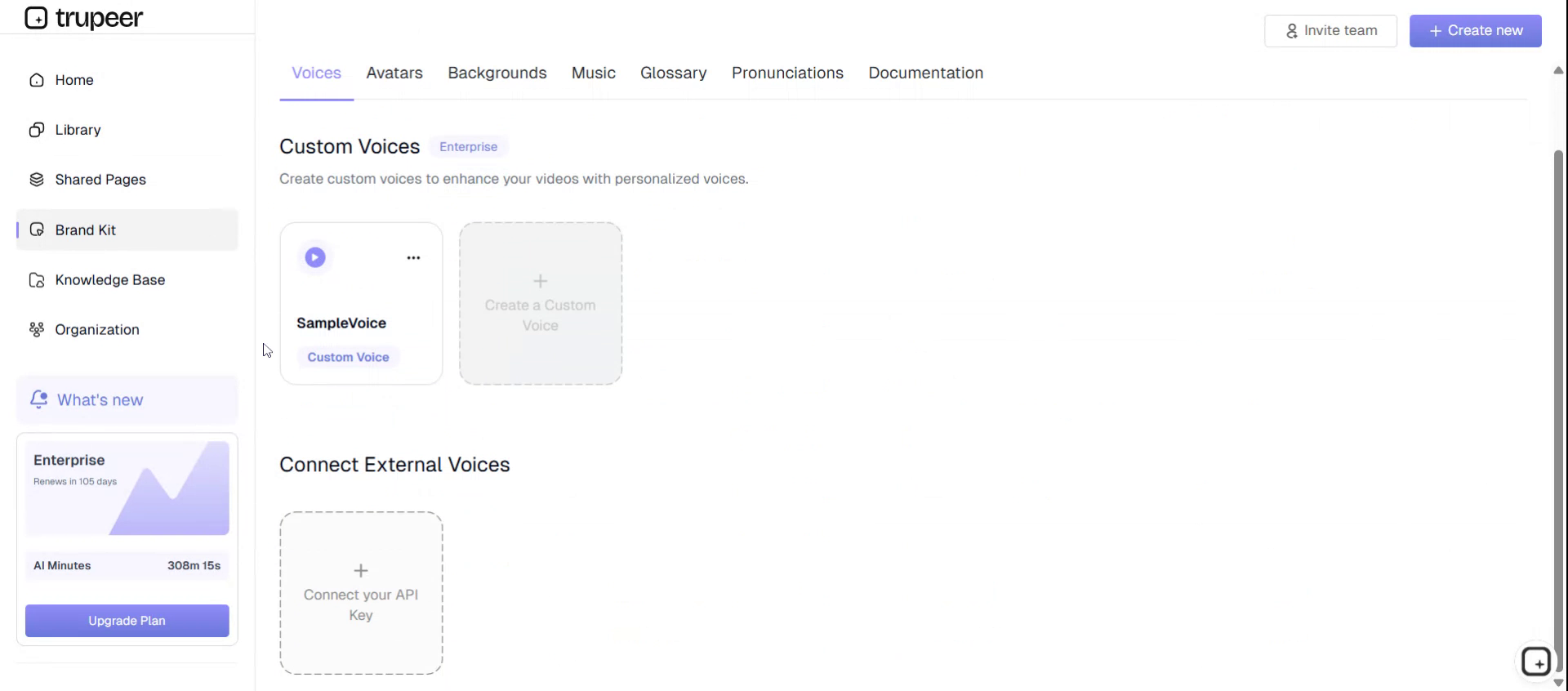Screen dimensions: 1568x691
Task: Click the Organization people icon
Action: 37,330
